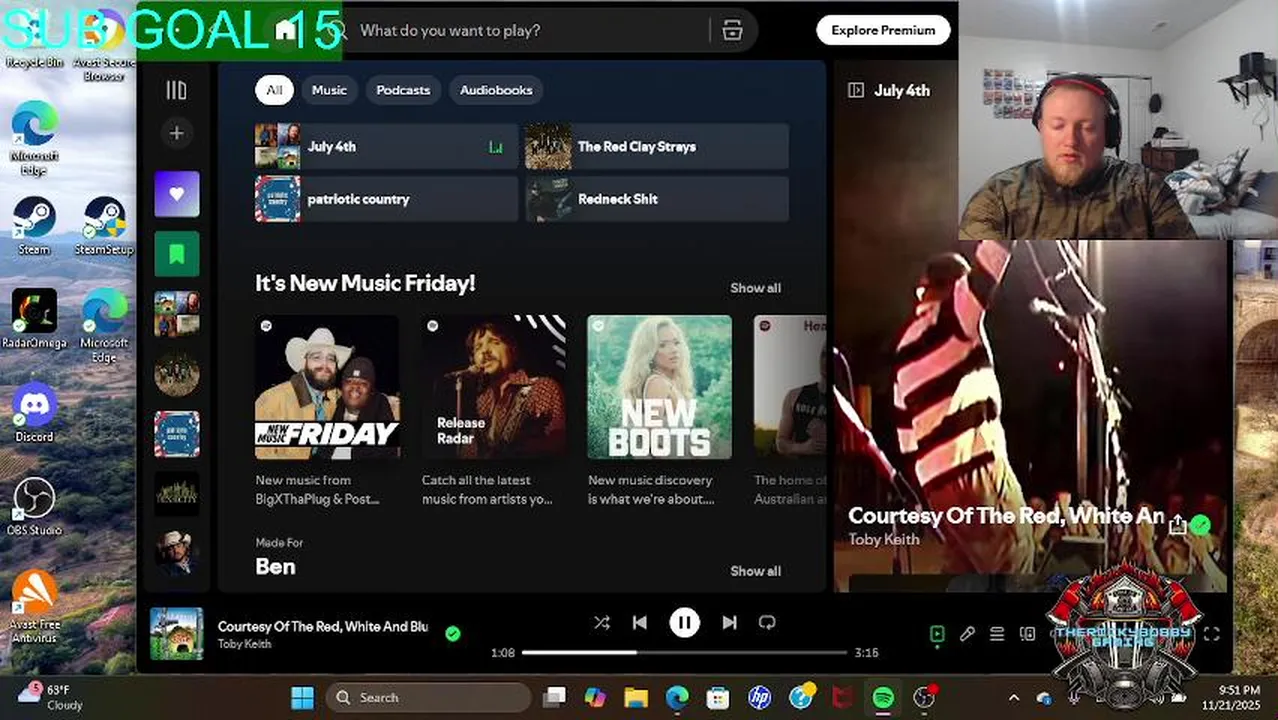Click Courtesy Of The Red song title in bottom bar
Image resolution: width=1278 pixels, height=720 pixels.
(323, 626)
